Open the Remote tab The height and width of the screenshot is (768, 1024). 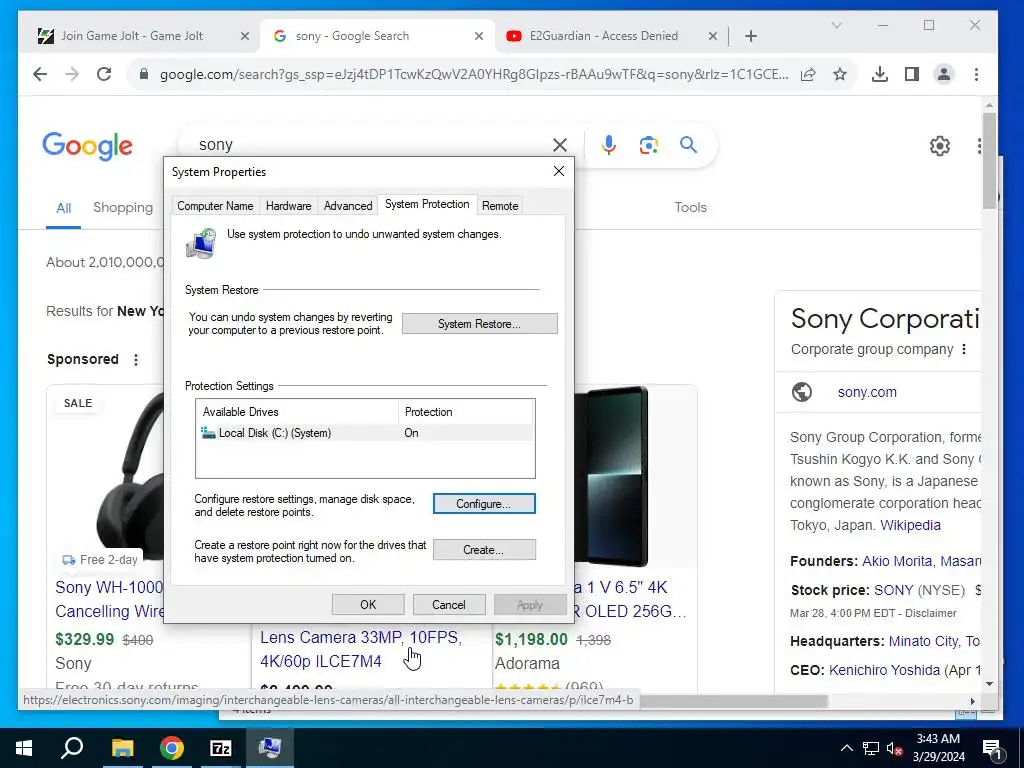point(500,206)
